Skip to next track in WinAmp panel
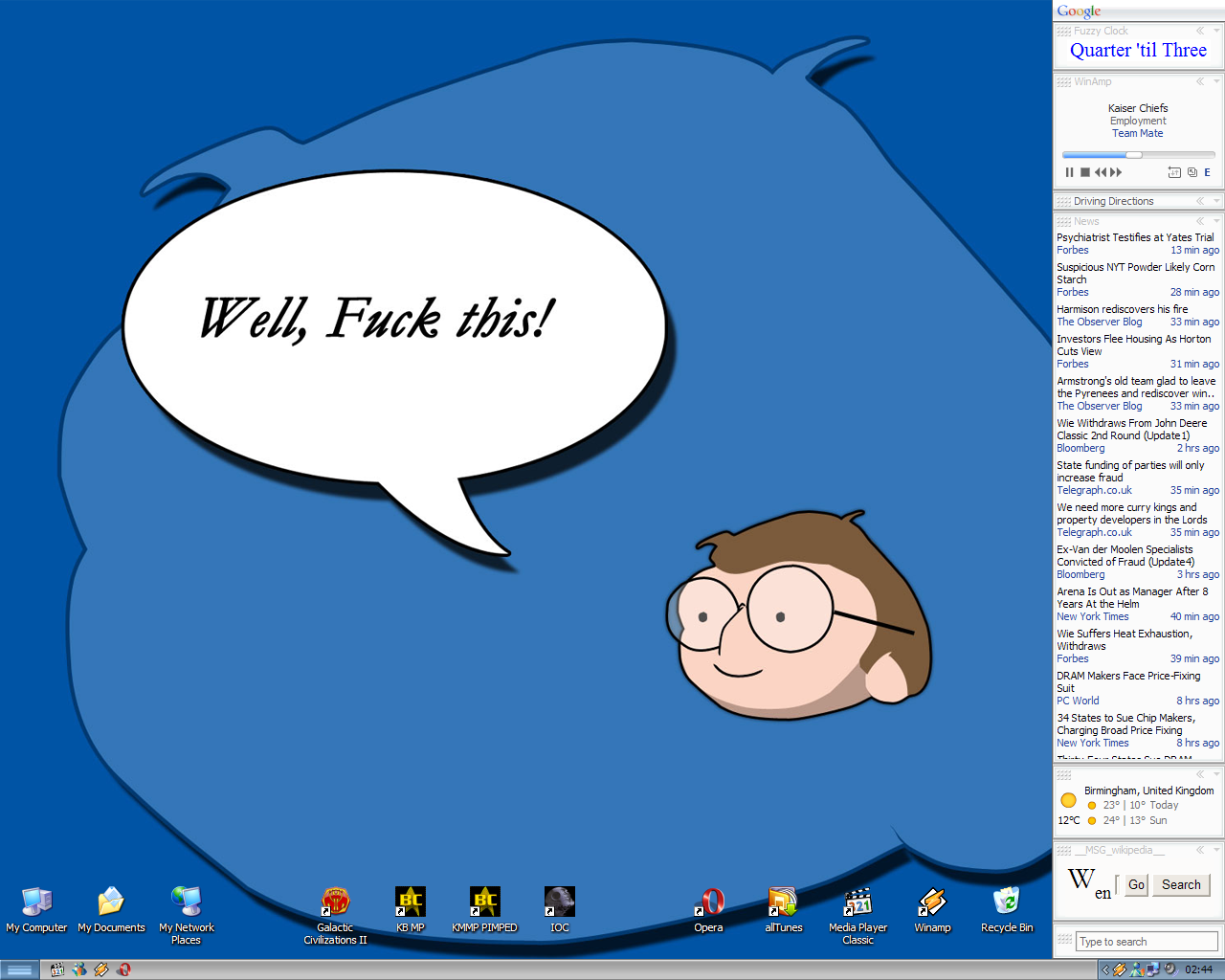This screenshot has height=980, width=1225. 1116,172
